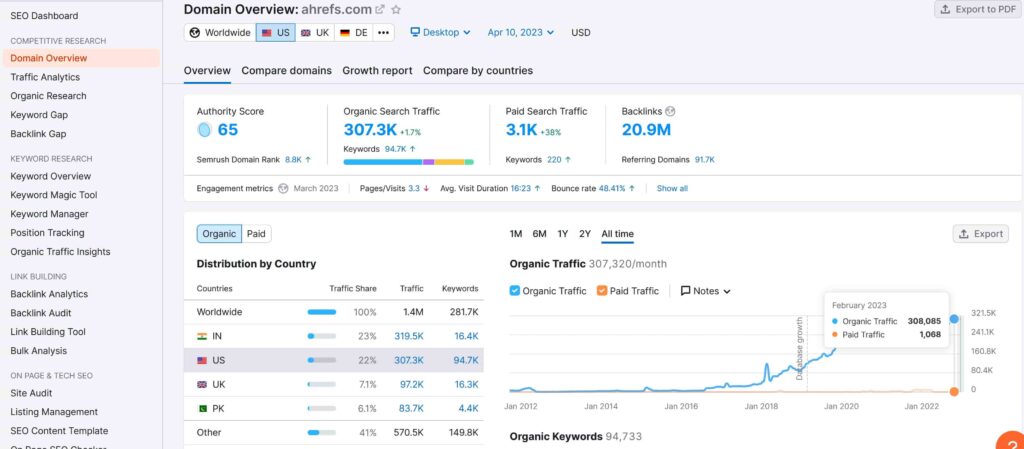Click PK keywords value 4.4K

(x=468, y=409)
